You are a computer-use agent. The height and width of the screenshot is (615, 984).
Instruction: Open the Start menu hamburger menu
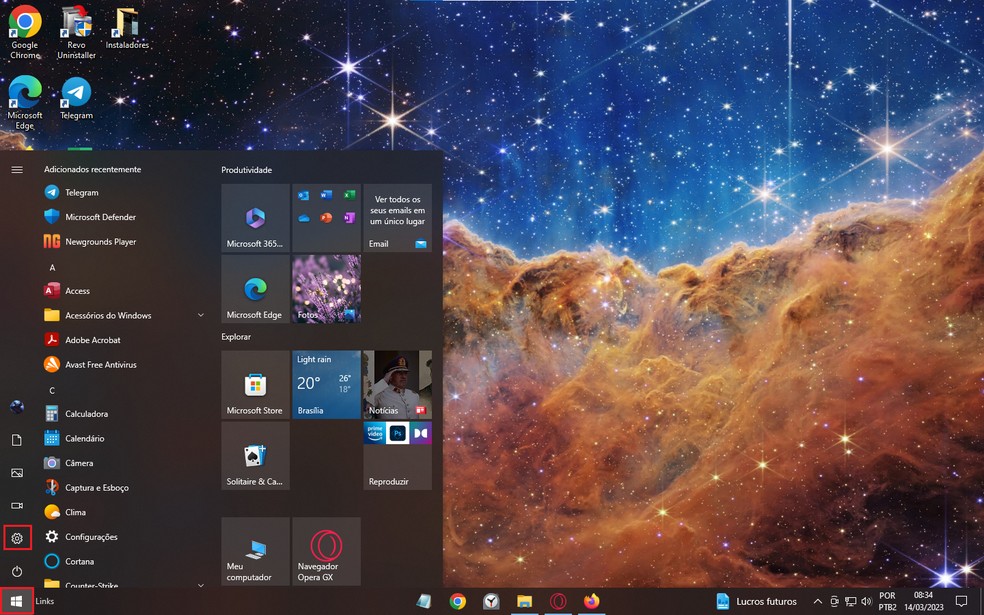(x=16, y=169)
